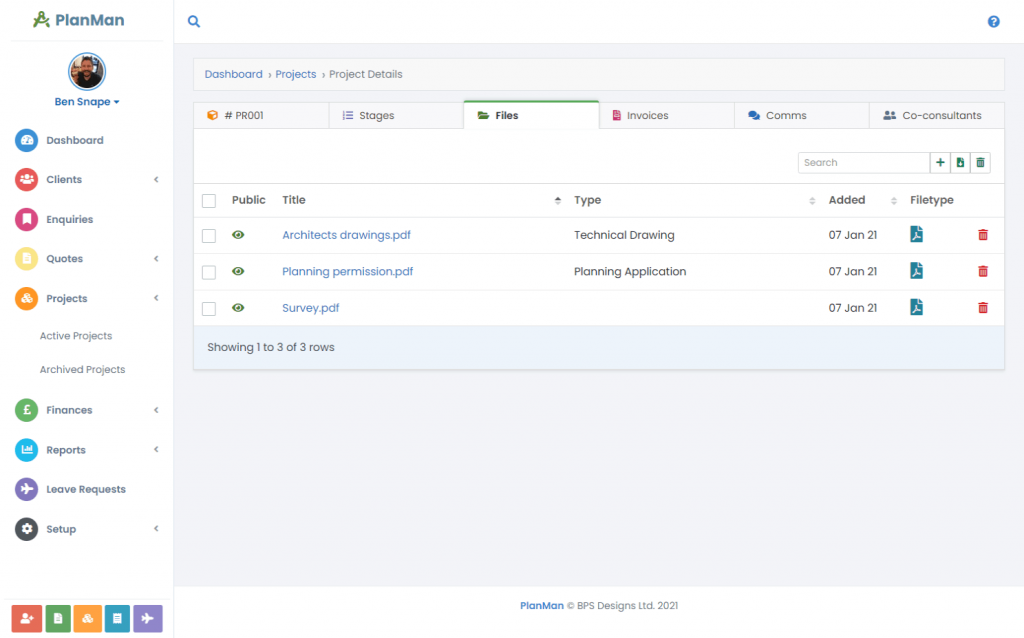Toggle public eye for Architects drawings.pdf
Viewport: 1024px width, 638px height.
(238, 235)
